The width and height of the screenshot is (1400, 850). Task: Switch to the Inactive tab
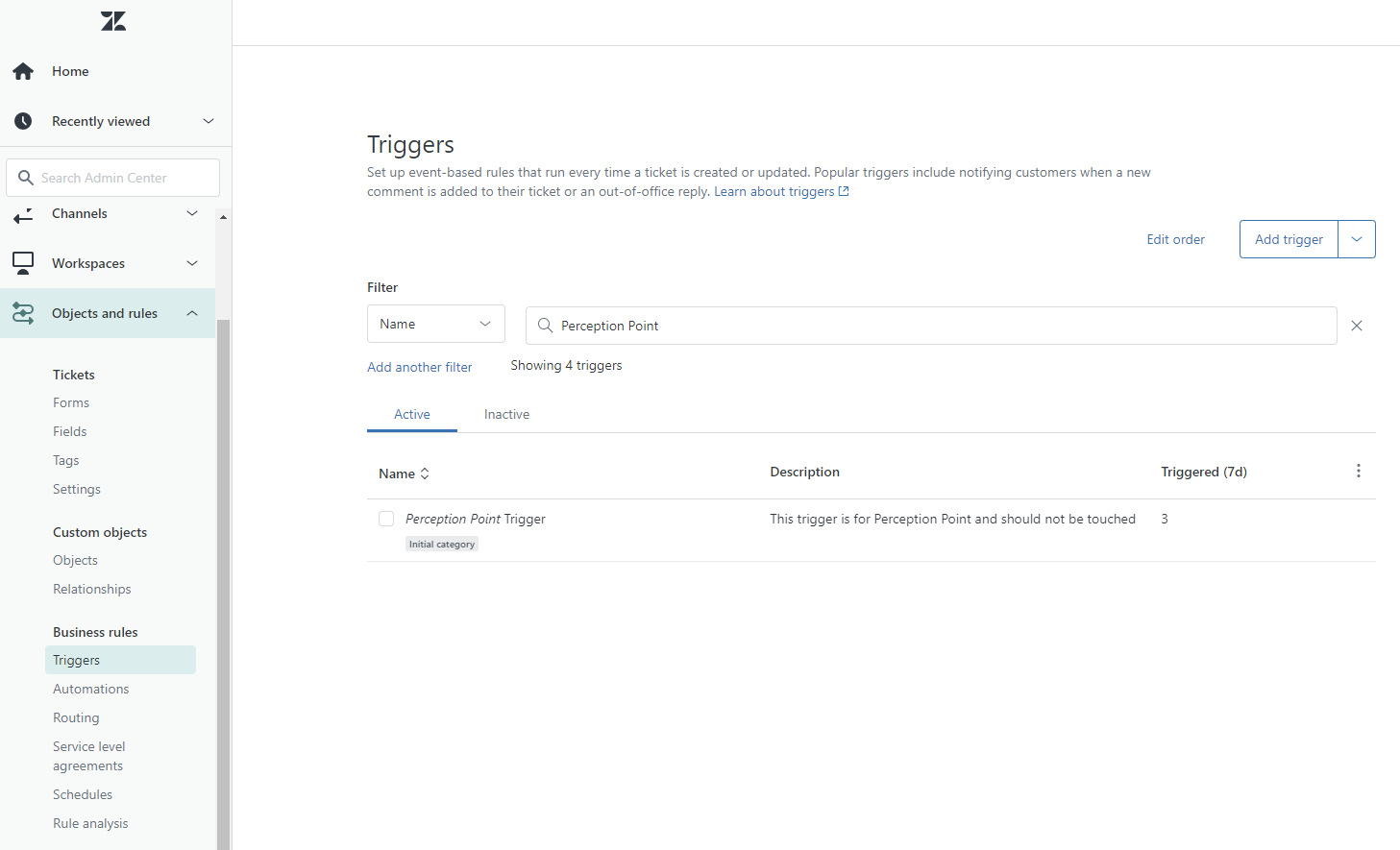point(506,414)
